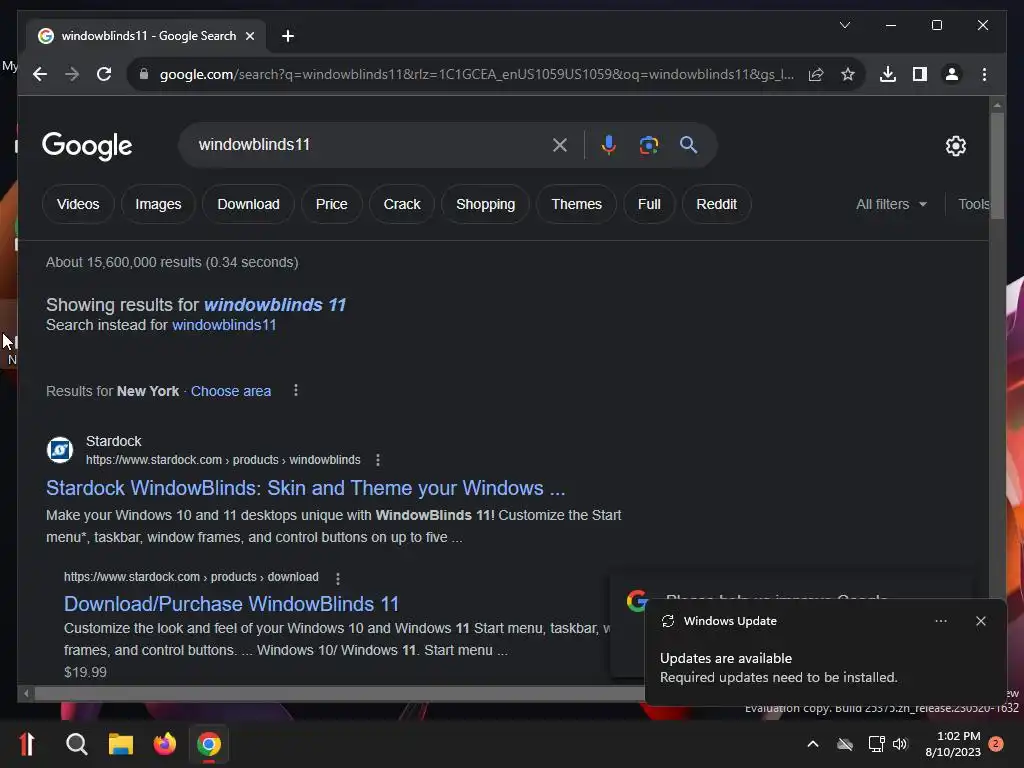
Task: Click the windowblinds11 search input field
Action: pos(366,145)
